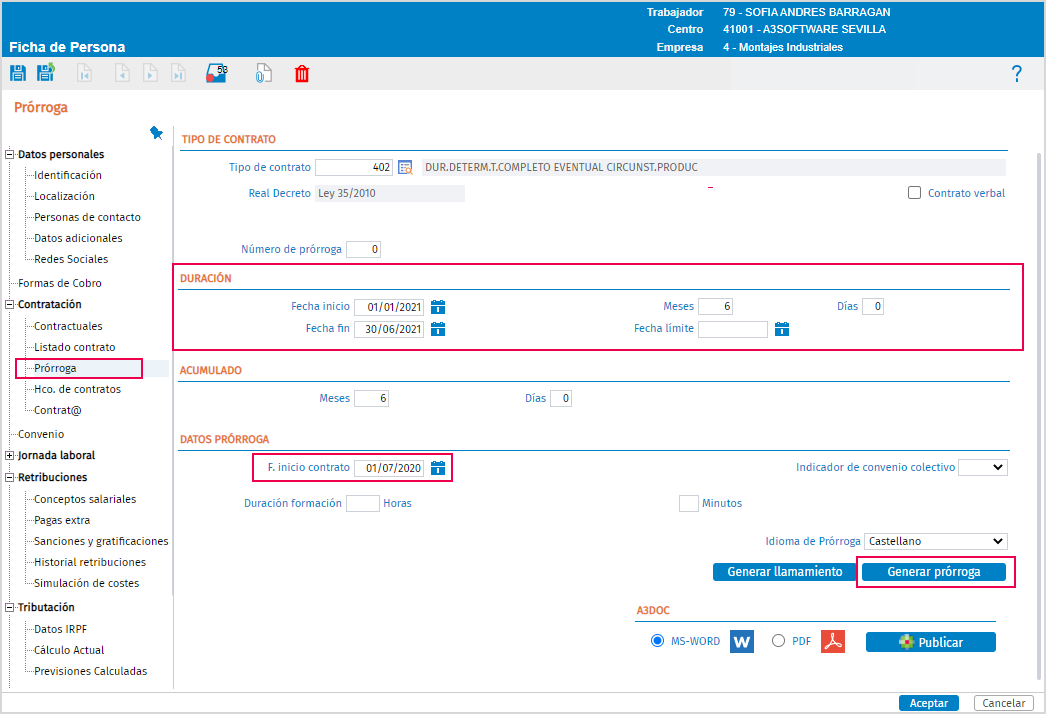Click the save-and-refresh disk icon
The width and height of the screenshot is (1046, 714).
(x=46, y=73)
